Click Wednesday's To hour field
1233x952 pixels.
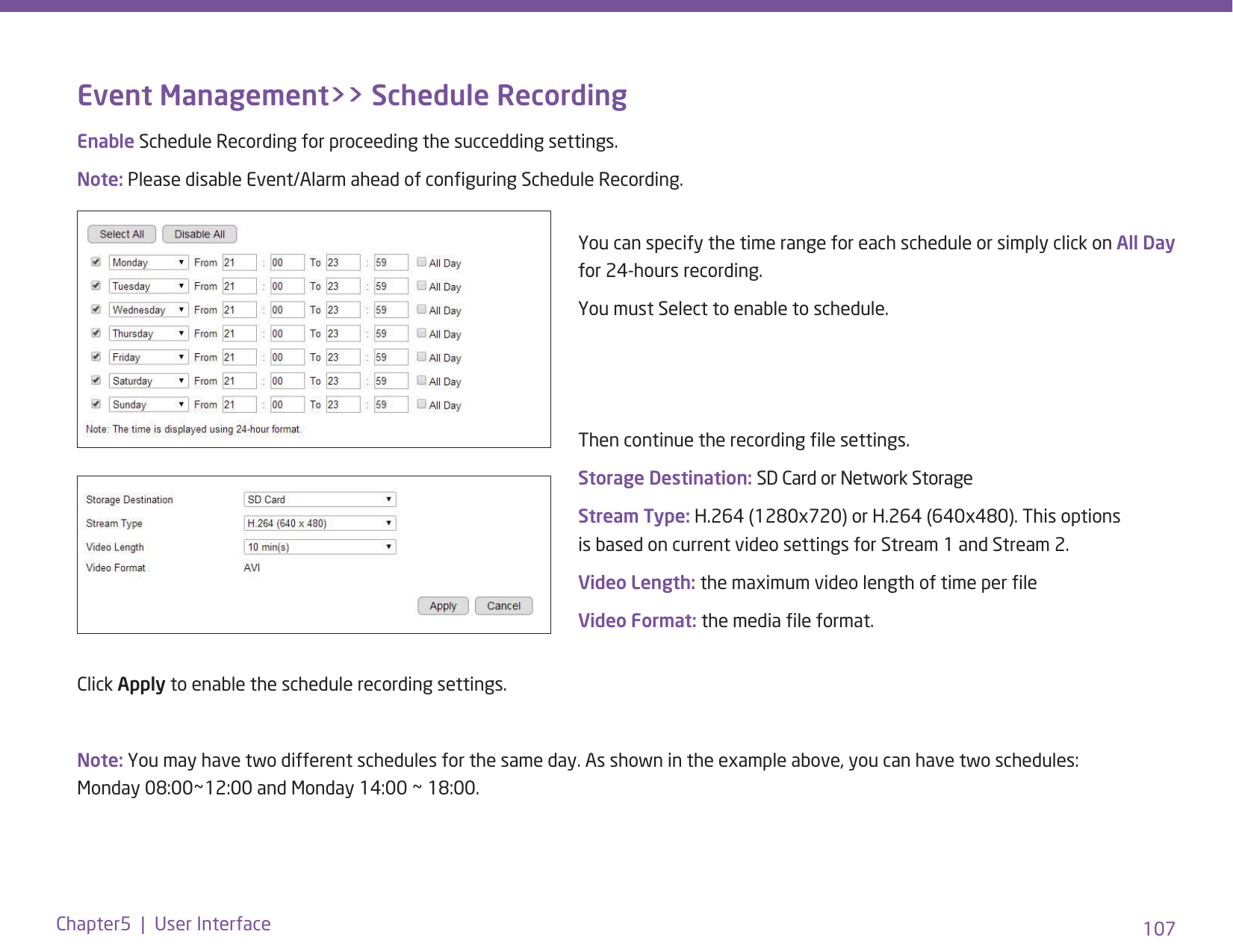pos(344,310)
